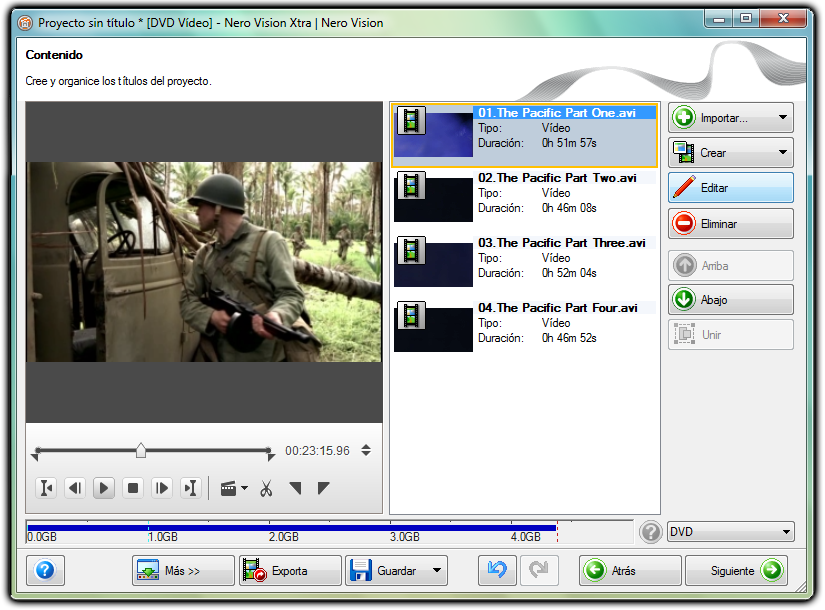Click the Exporta button
This screenshot has width=825, height=610.
coord(290,571)
